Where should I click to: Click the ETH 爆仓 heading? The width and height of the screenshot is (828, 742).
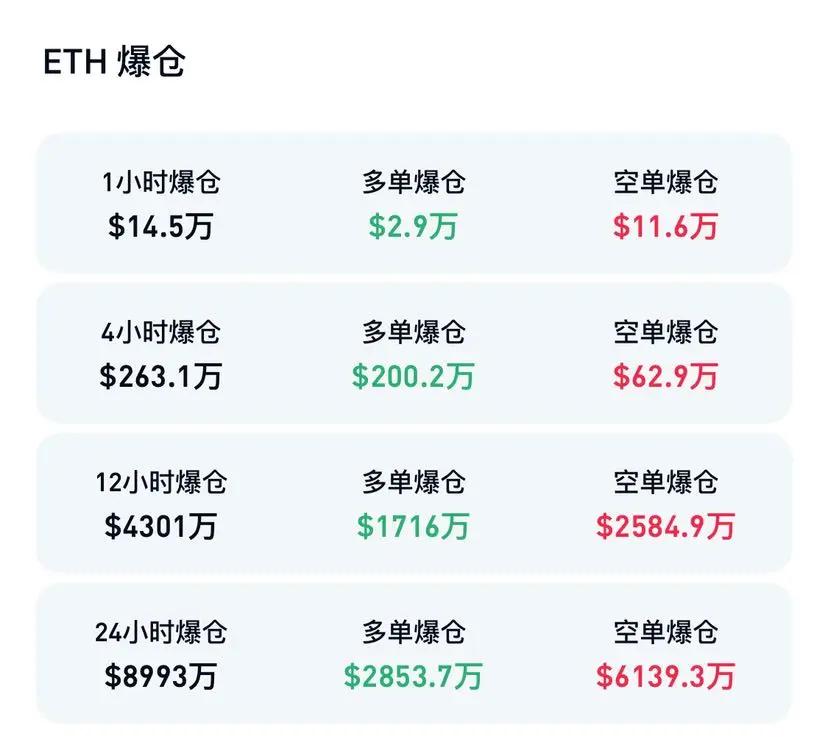click(114, 62)
